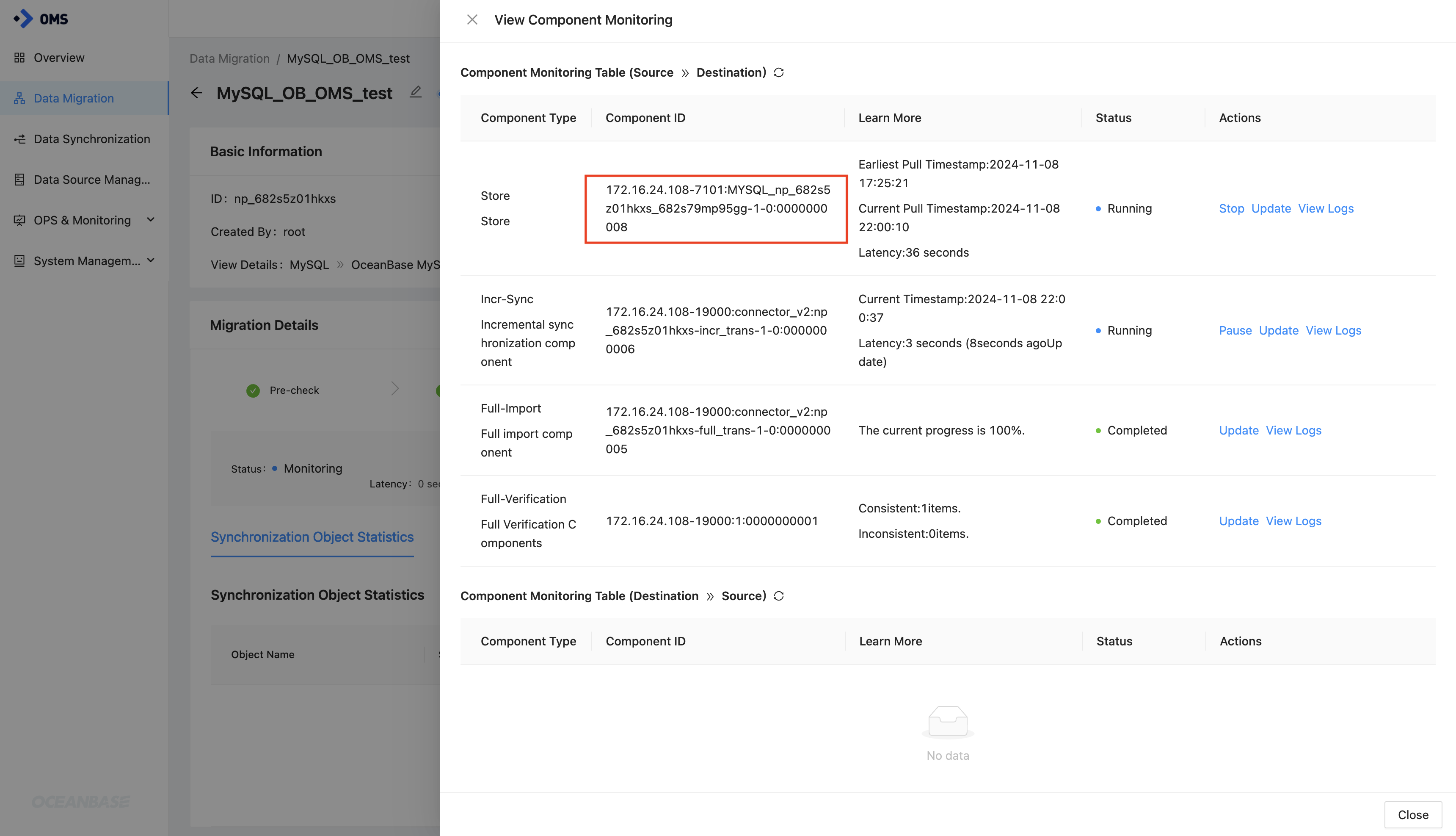Click the Monitoring status text

coord(313,468)
